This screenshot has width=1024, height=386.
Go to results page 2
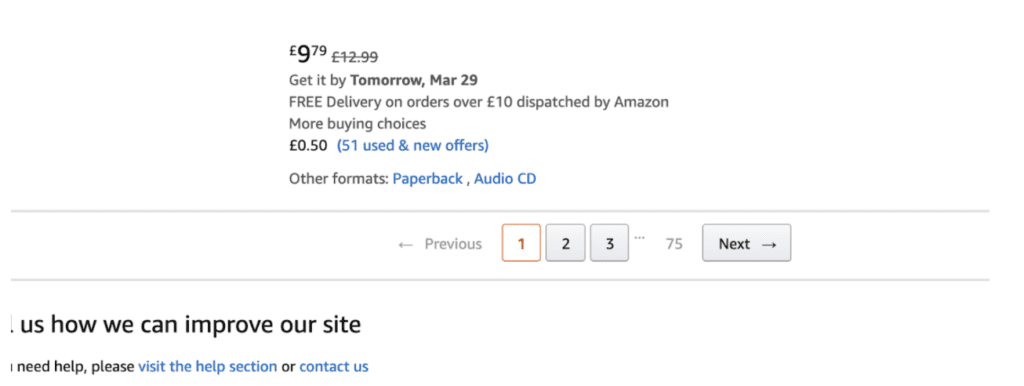[x=566, y=243]
